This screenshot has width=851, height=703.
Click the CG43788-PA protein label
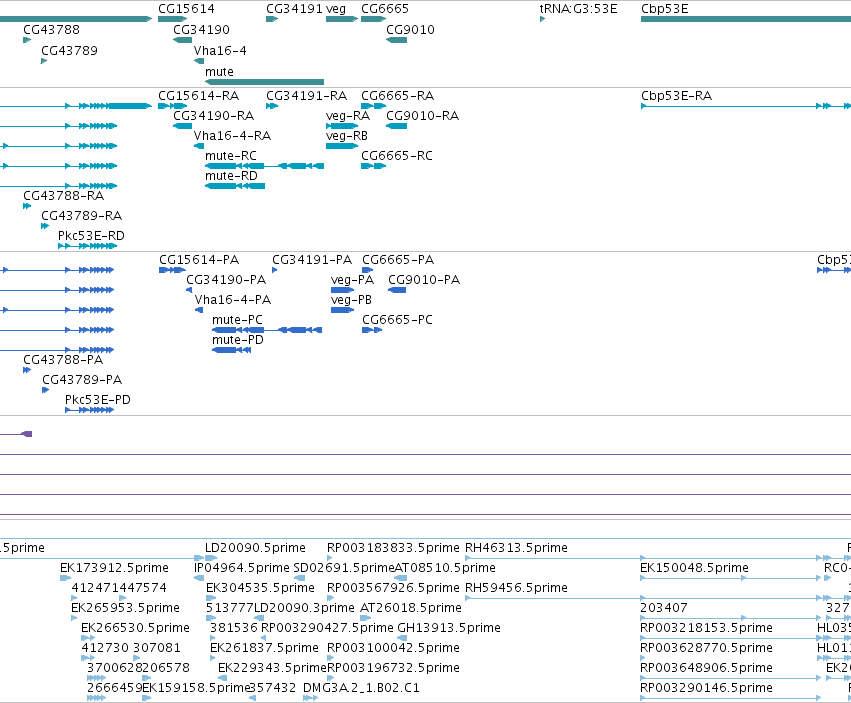(x=63, y=359)
